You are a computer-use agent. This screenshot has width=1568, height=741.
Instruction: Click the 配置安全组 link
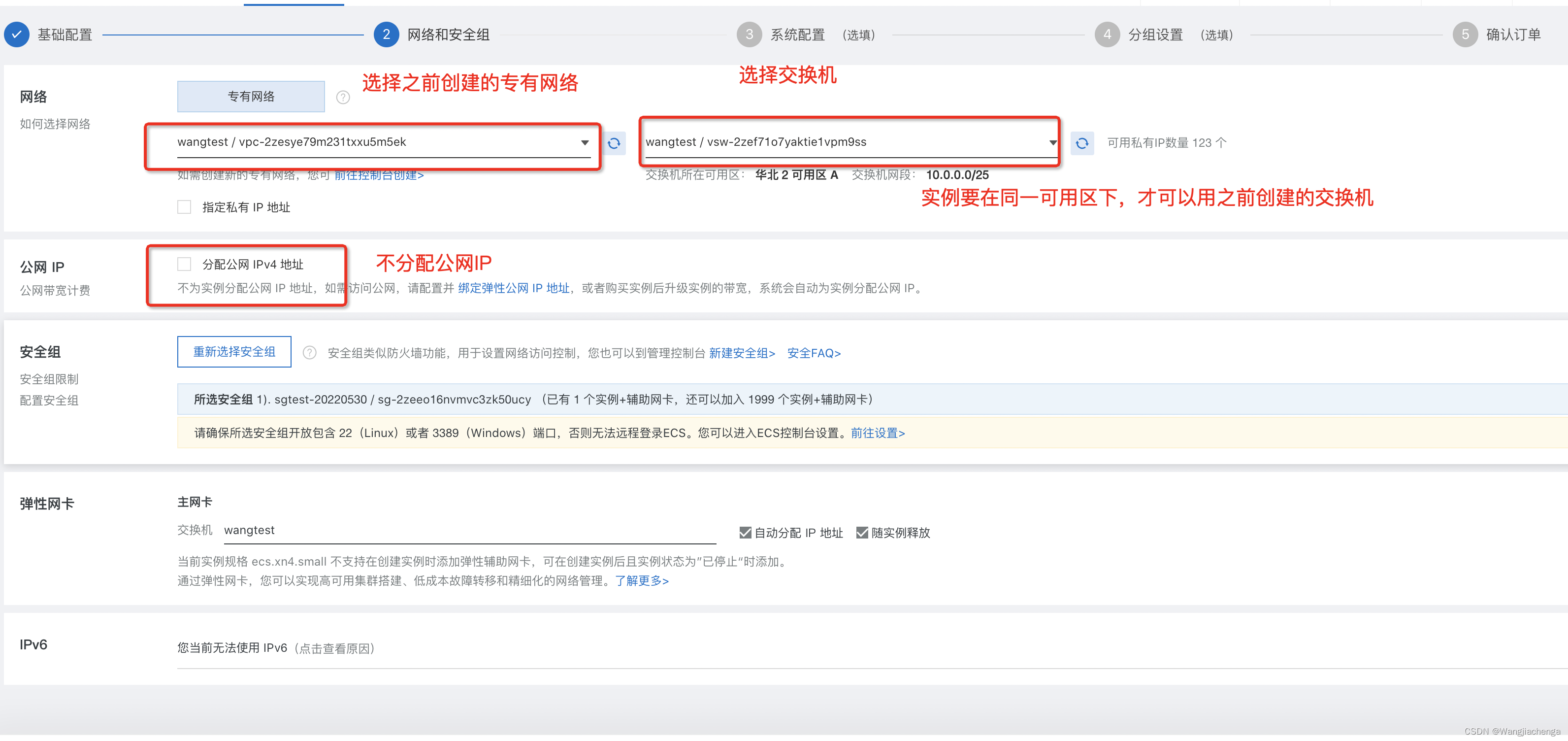coord(49,401)
